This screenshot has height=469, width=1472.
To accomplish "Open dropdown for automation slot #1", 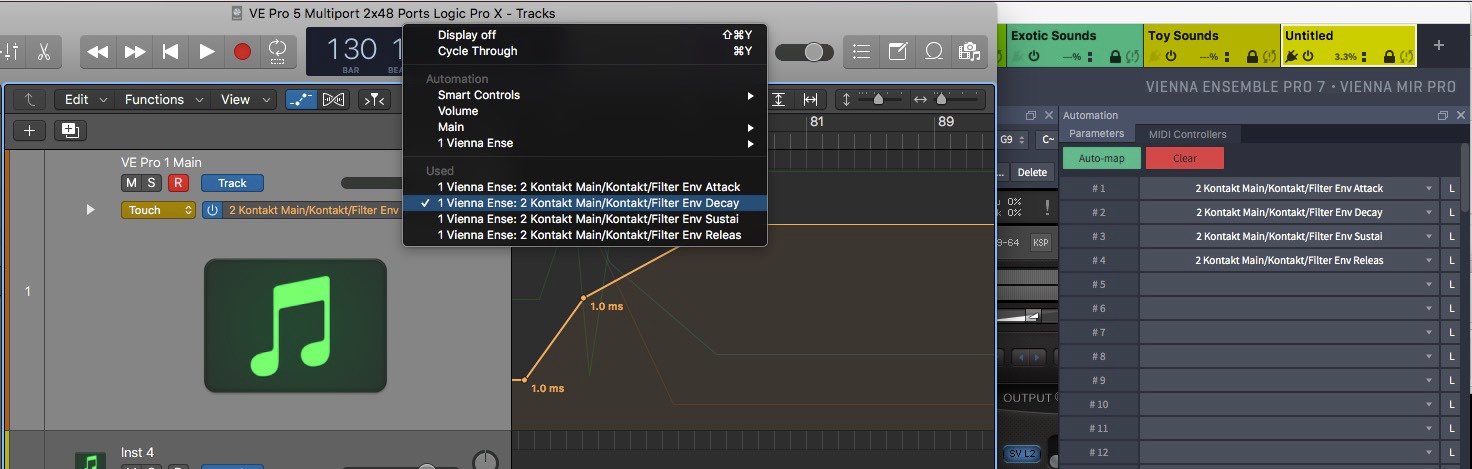I will tap(1288, 188).
